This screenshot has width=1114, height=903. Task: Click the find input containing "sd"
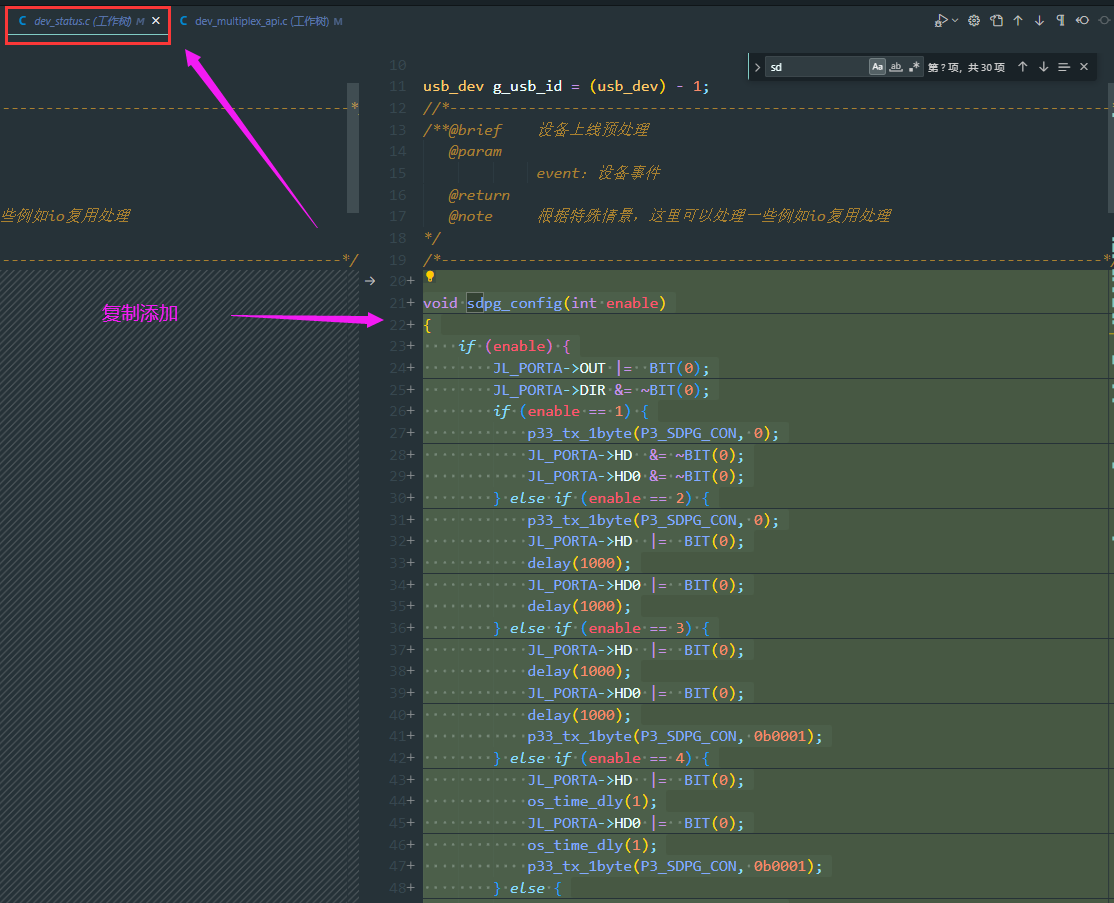tap(817, 67)
